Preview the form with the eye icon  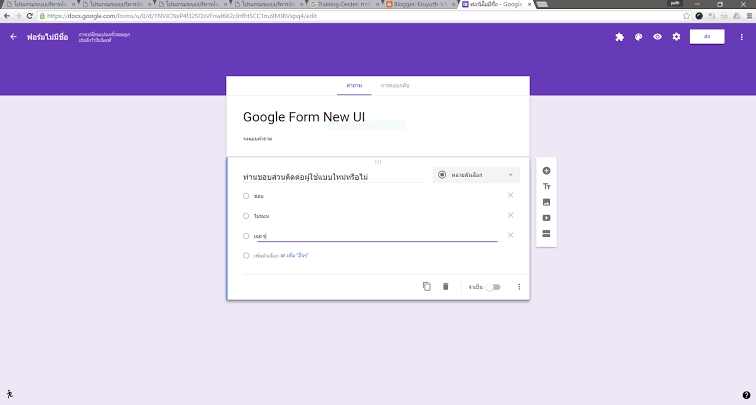(657, 37)
